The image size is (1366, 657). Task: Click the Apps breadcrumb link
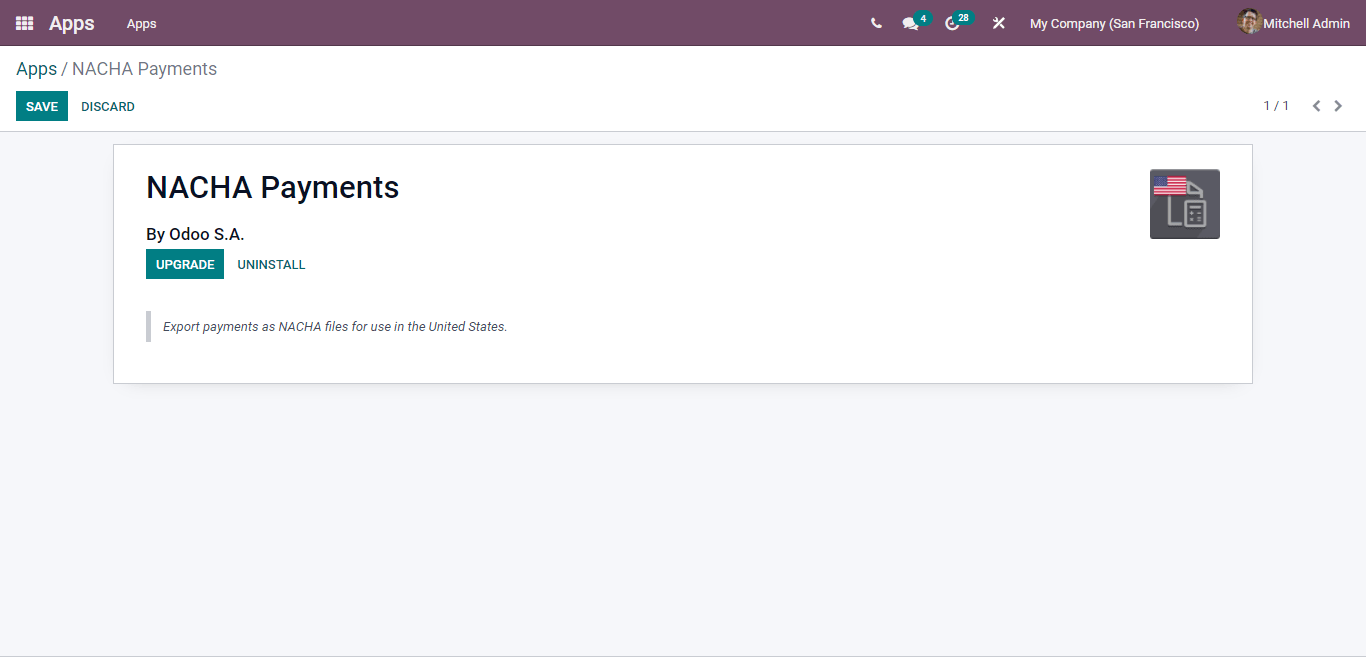36,69
